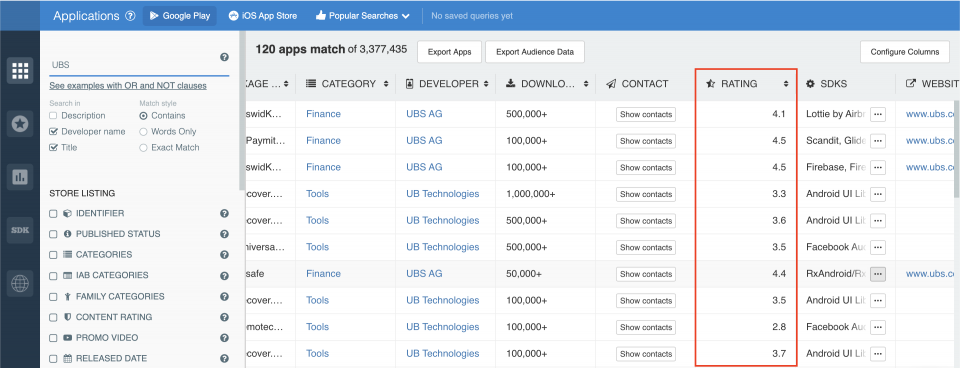The height and width of the screenshot is (368, 960).
Task: Click help icon for IAB CATEGORIES filter
Action: click(224, 276)
